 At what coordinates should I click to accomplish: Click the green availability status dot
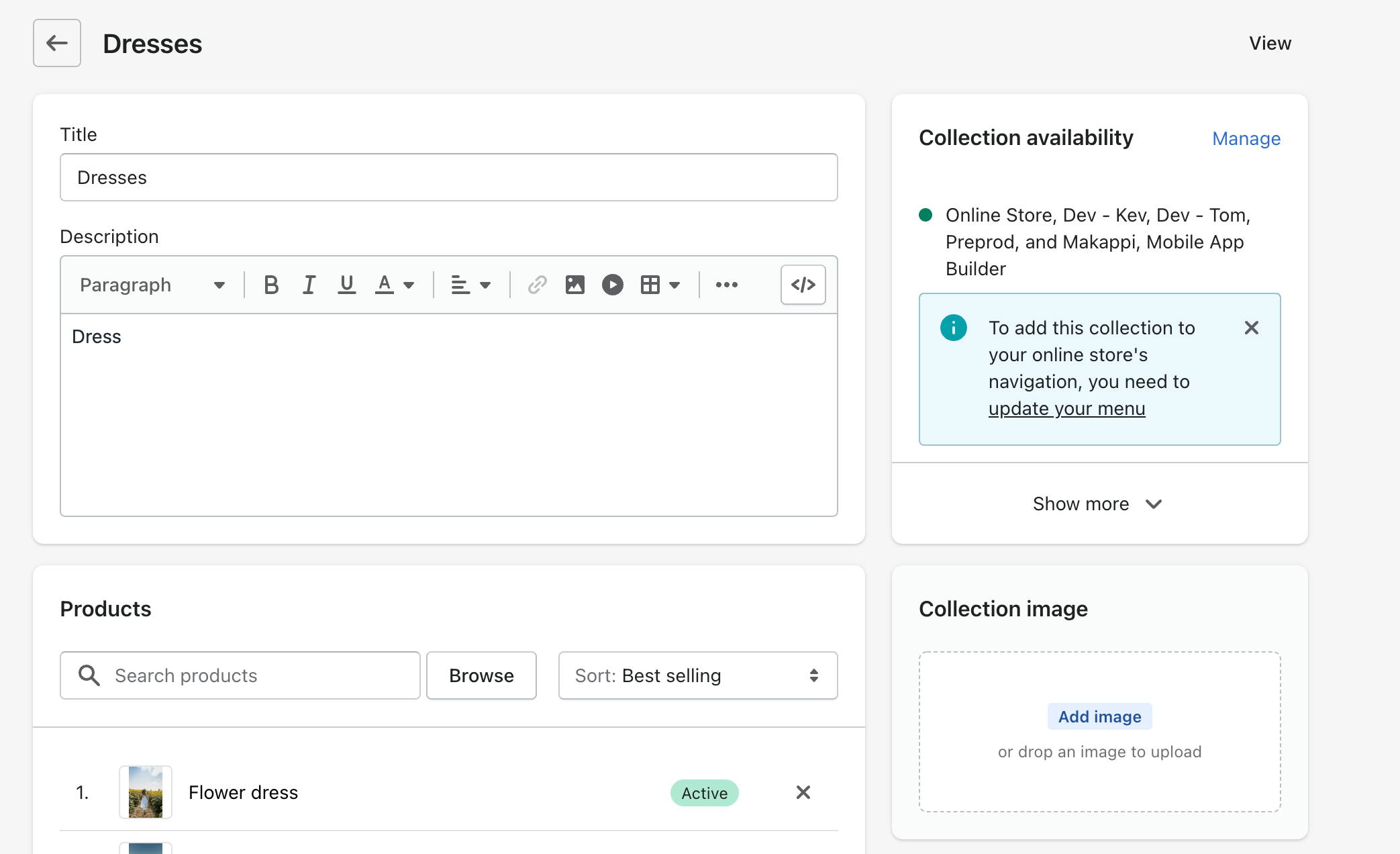click(x=926, y=215)
